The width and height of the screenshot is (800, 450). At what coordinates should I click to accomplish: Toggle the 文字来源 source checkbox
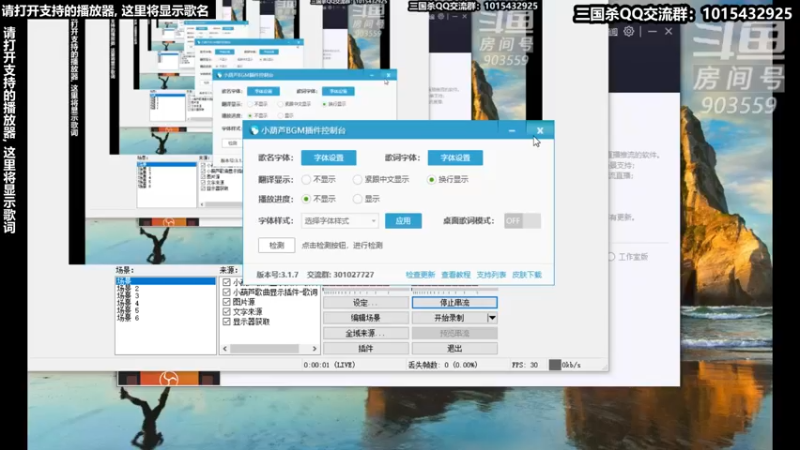pyautogui.click(x=227, y=312)
